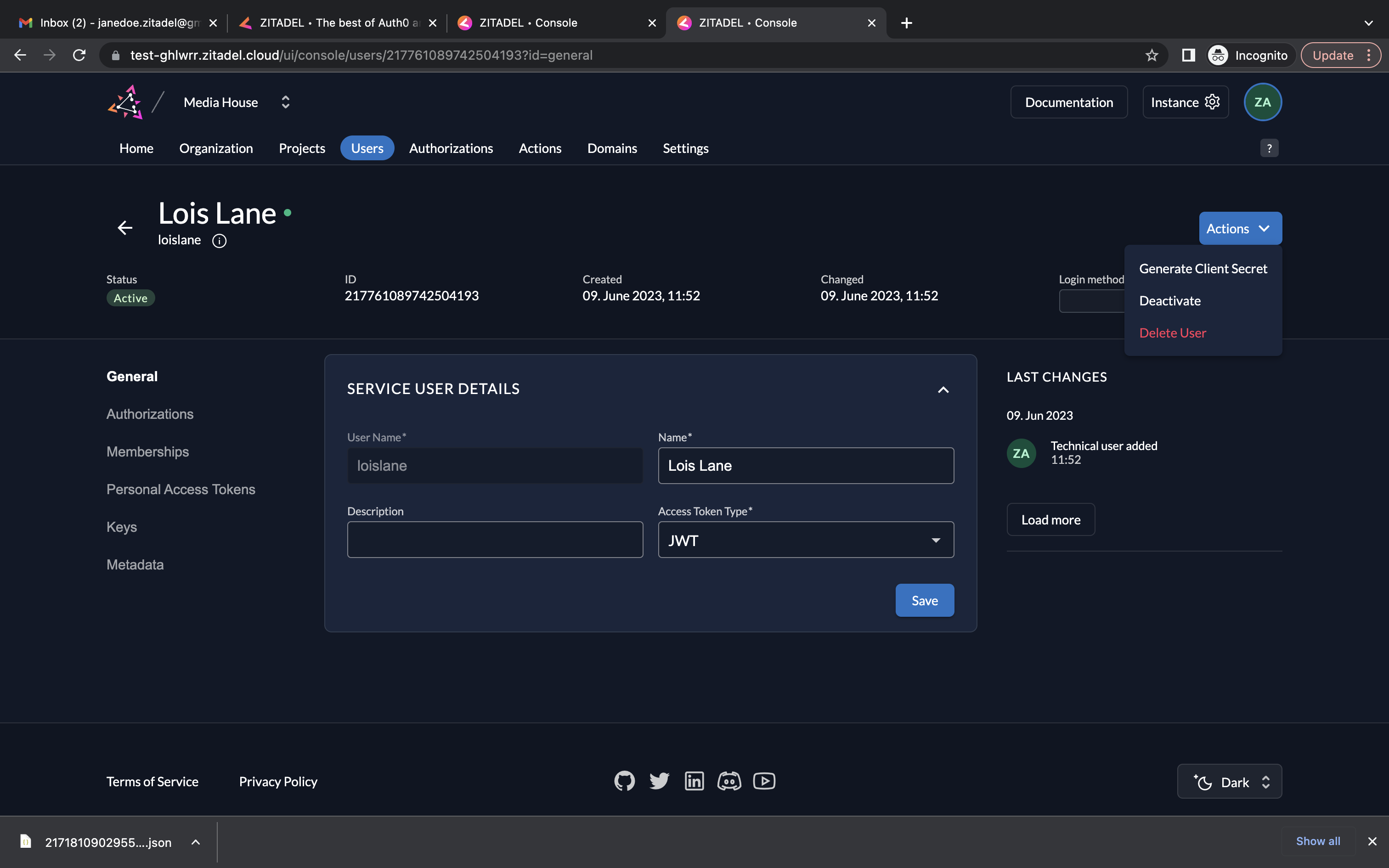1389x868 pixels.
Task: Click the Description input field
Action: coord(496,539)
